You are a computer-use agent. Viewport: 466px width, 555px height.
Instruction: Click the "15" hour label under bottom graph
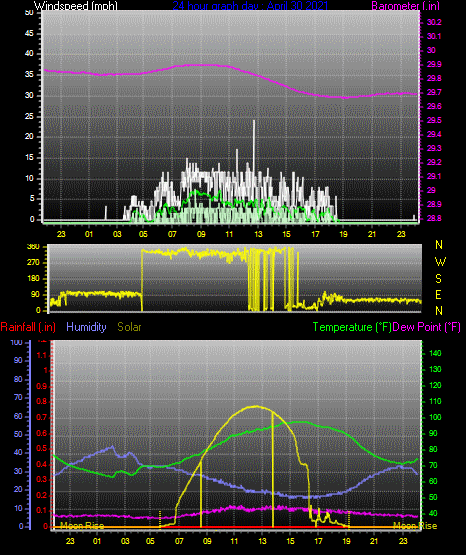[290, 541]
